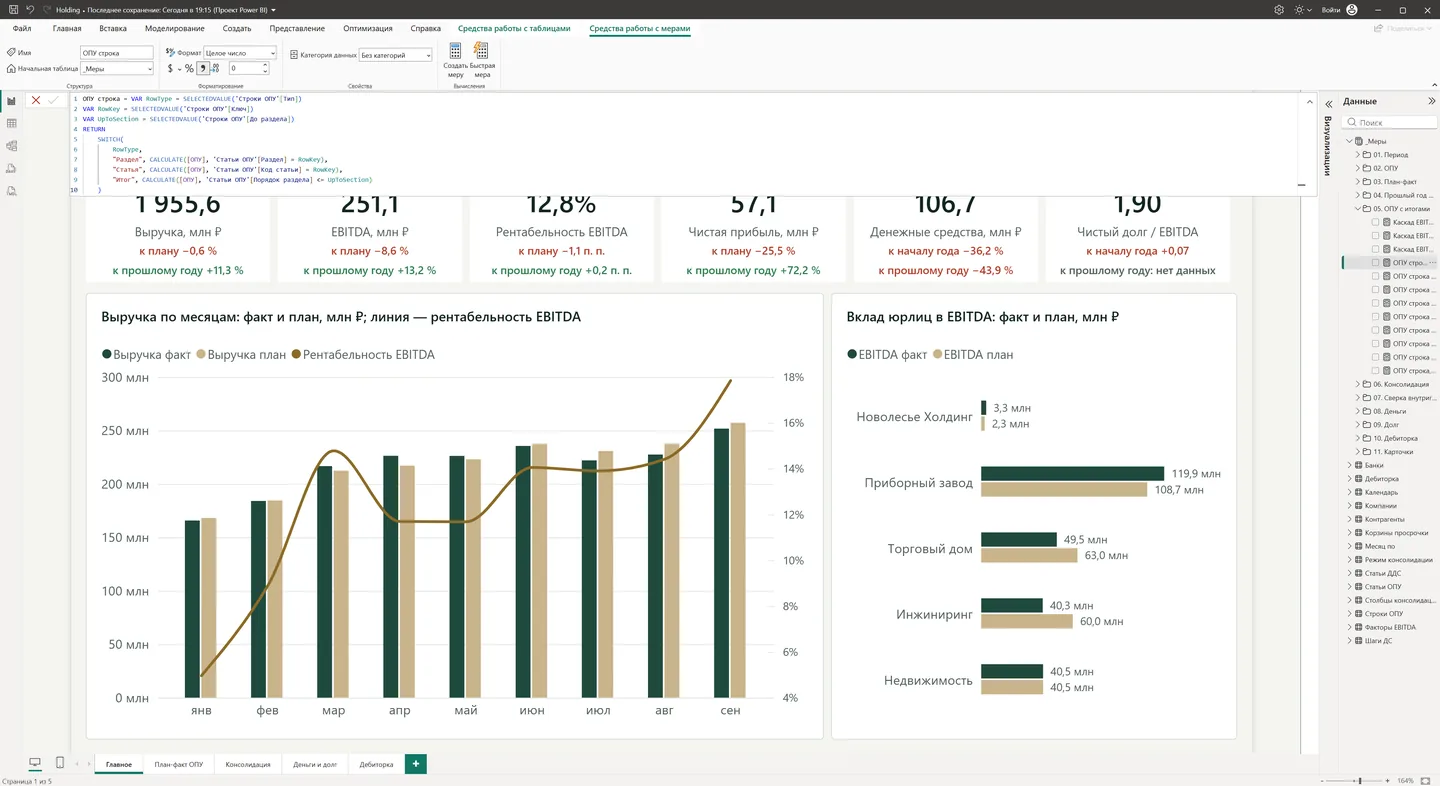Screen dimensions: 1440x786
Task: Expand the 01. Период folder
Action: pos(1358,155)
